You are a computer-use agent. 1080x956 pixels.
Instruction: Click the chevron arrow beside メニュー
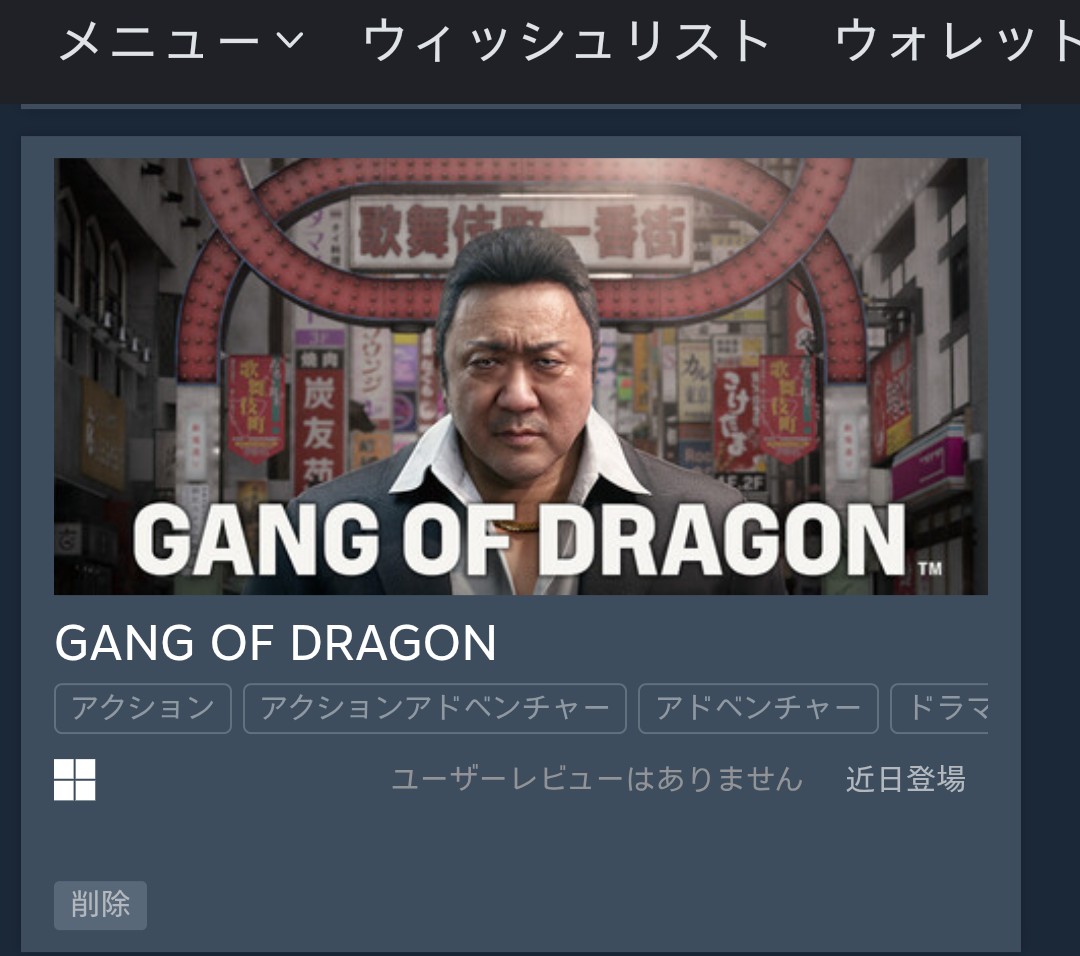(x=289, y=41)
